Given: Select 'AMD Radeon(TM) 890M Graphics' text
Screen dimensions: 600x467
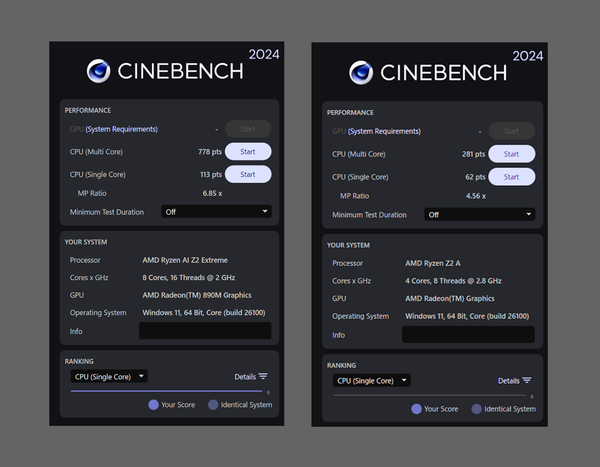Looking at the screenshot, I should (197, 295).
